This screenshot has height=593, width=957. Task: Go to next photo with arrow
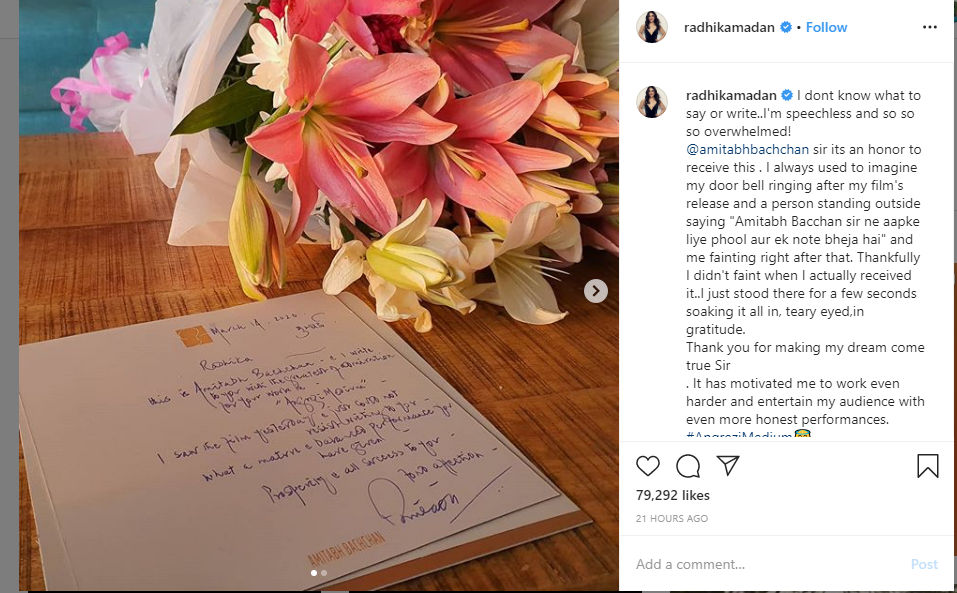point(596,290)
